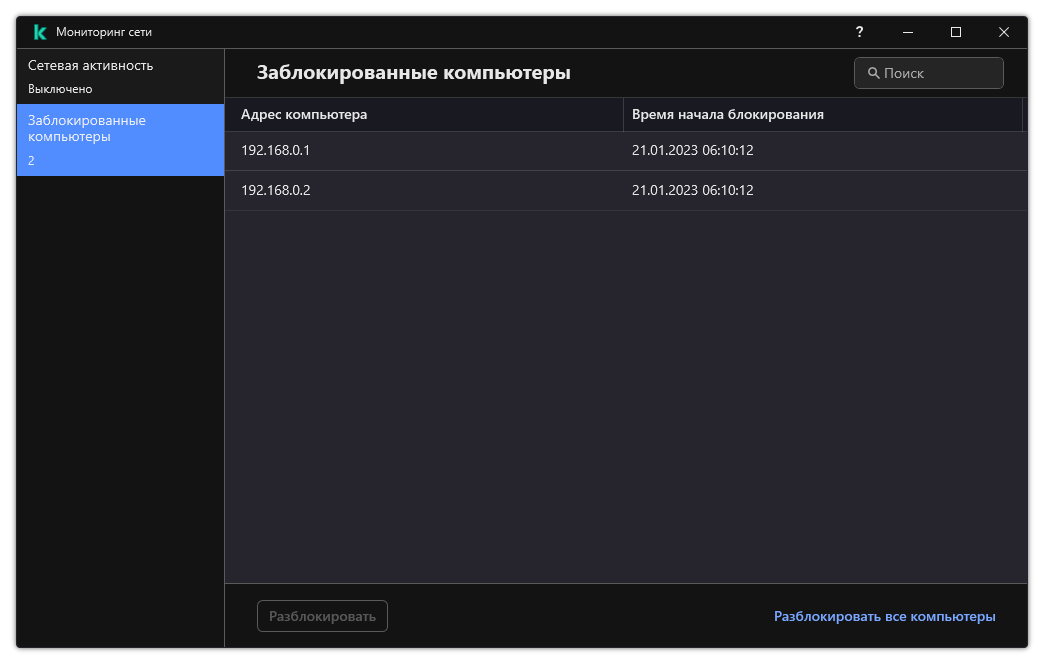Click the block start time of 192.168.0.1
Image resolution: width=1044 pixels, height=664 pixels.
pos(692,150)
